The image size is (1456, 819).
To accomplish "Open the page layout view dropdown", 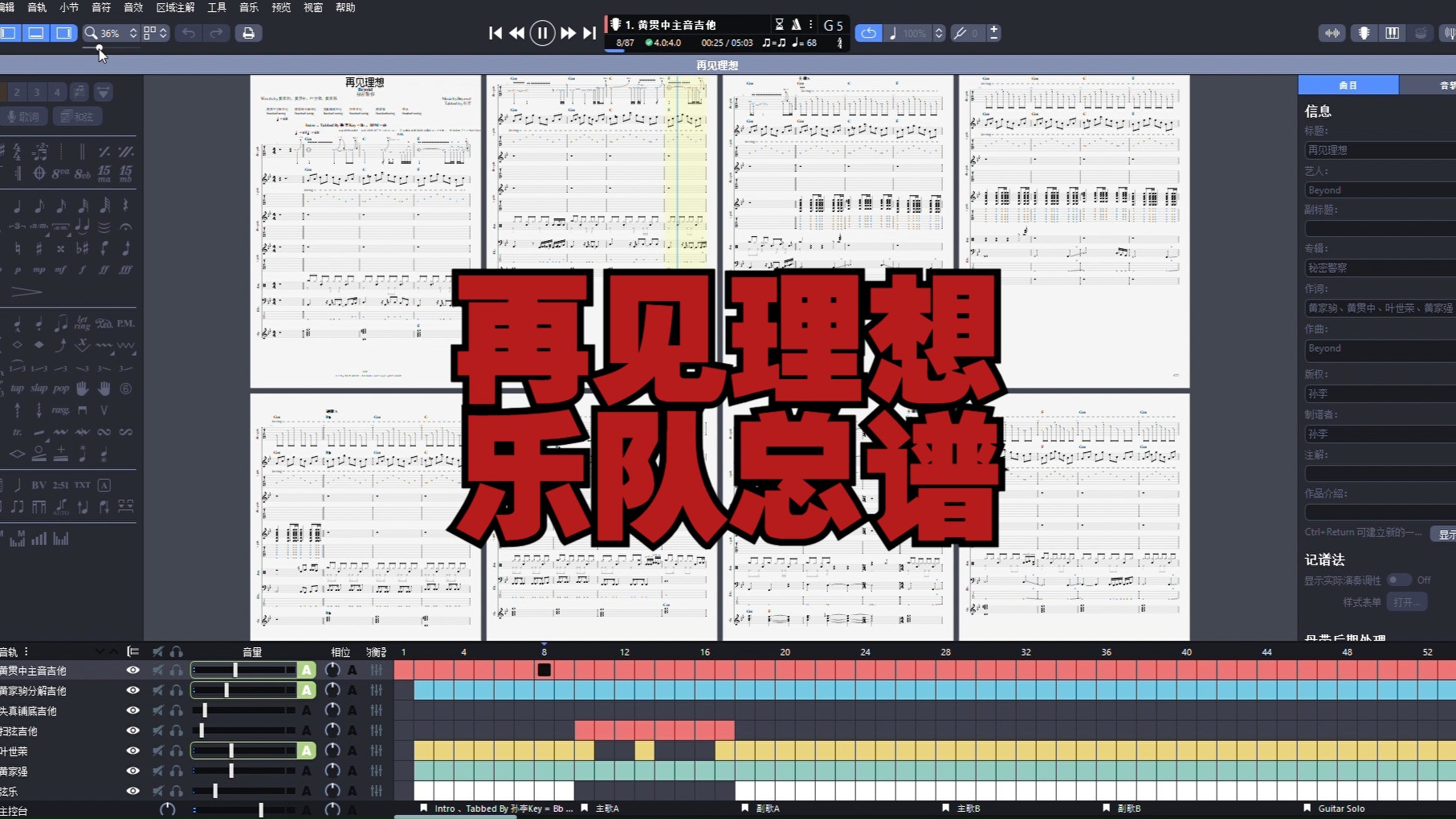I will [x=156, y=33].
